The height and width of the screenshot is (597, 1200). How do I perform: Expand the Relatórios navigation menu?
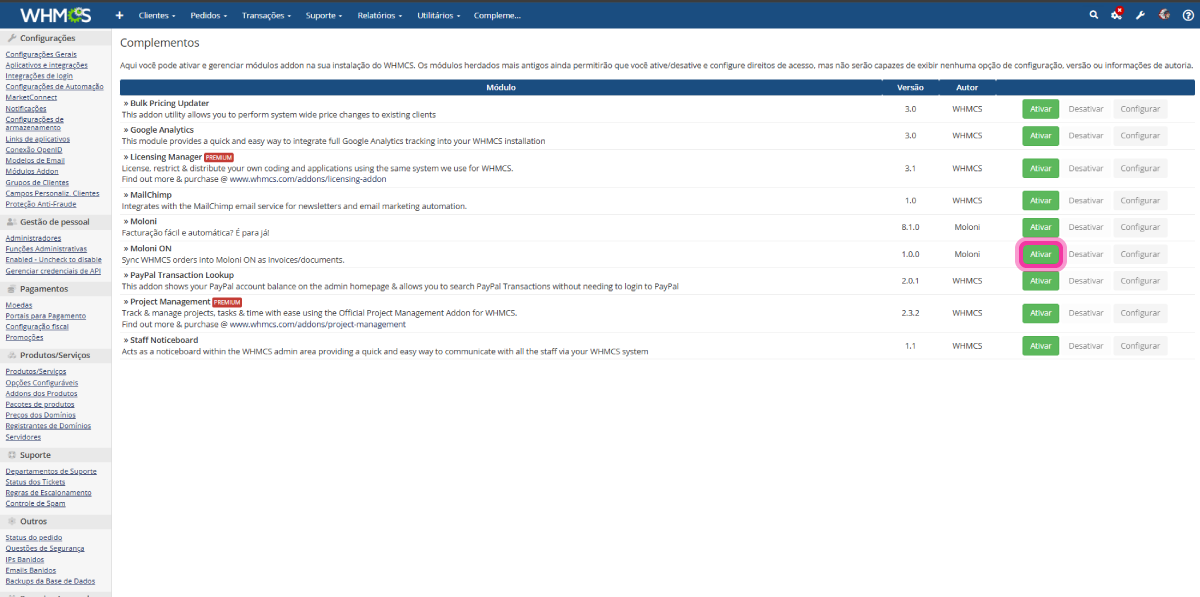tap(380, 16)
